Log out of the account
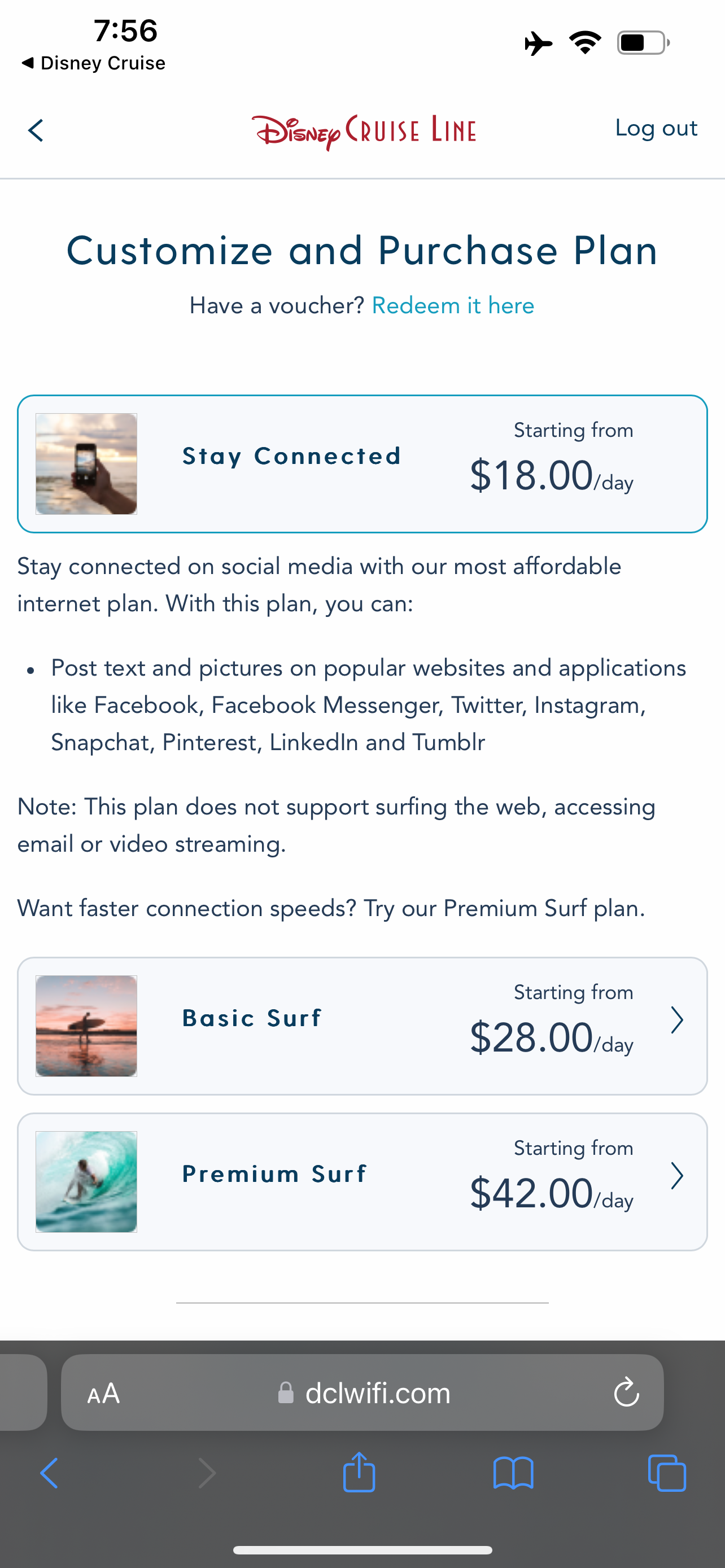 656,128
